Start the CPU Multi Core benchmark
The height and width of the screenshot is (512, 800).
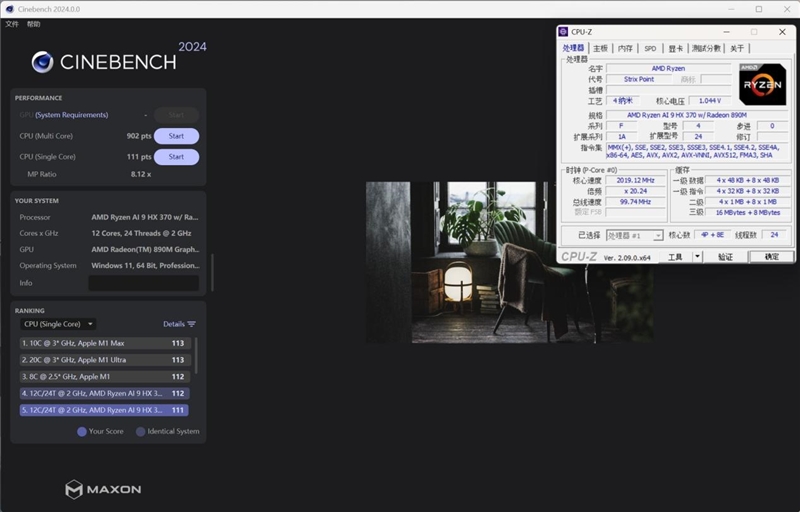176,136
